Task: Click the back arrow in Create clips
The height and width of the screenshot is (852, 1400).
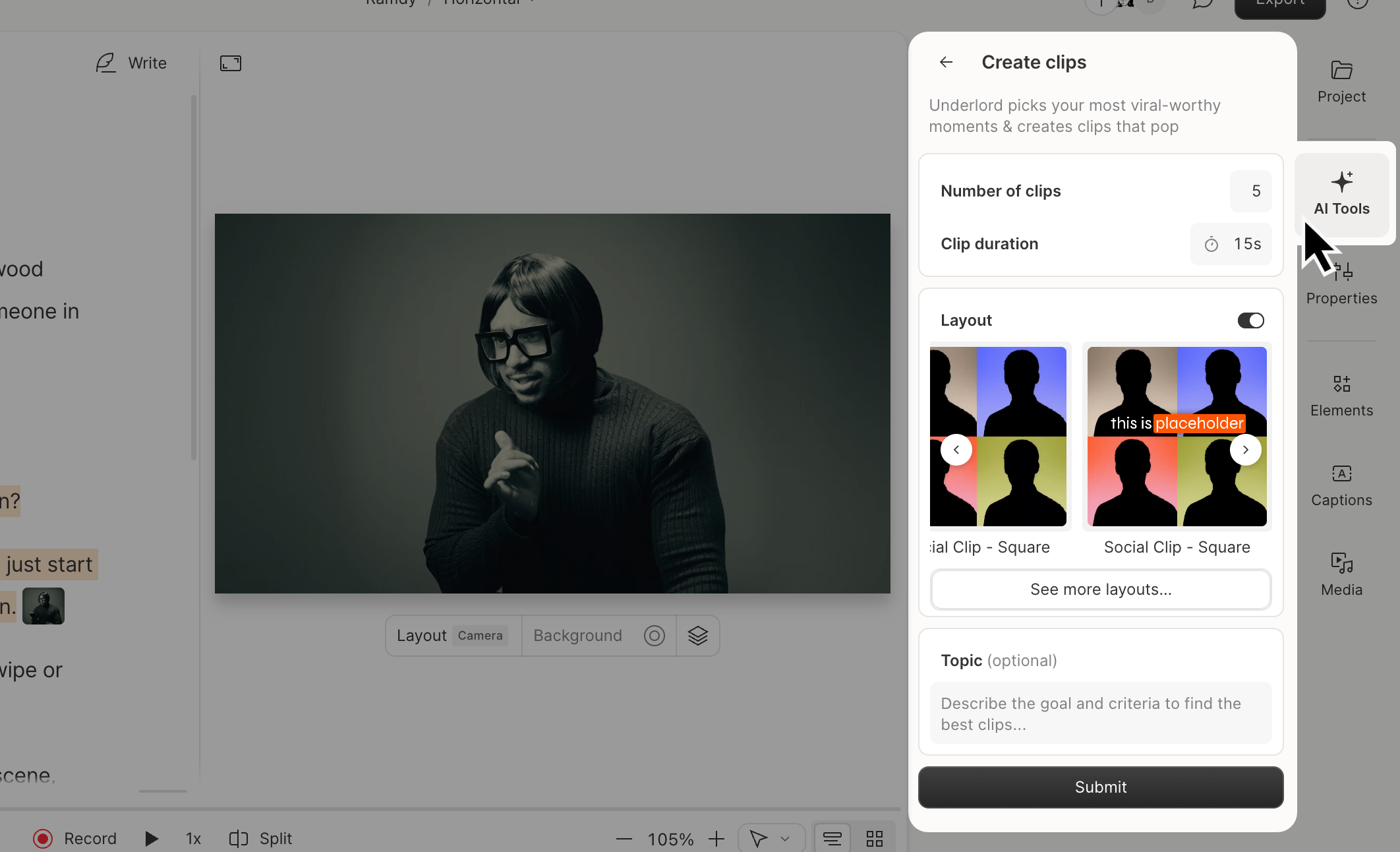Action: (x=946, y=62)
